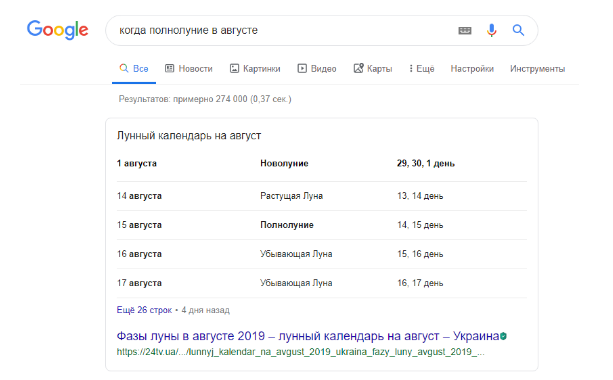Screen dimensions: 613x380
Task: Click the results count text
Action: (205, 99)
